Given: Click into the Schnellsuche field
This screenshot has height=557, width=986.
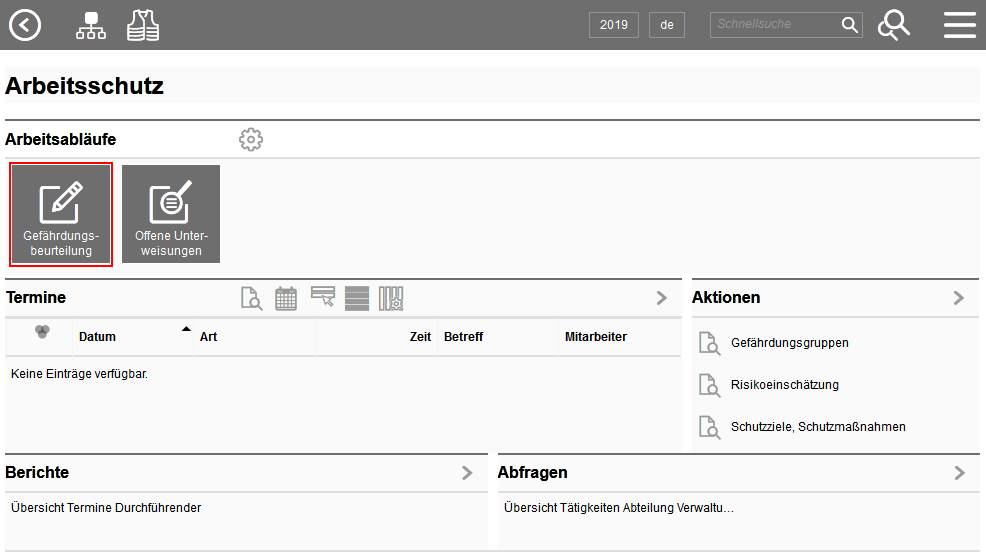Looking at the screenshot, I should click(x=775, y=25).
